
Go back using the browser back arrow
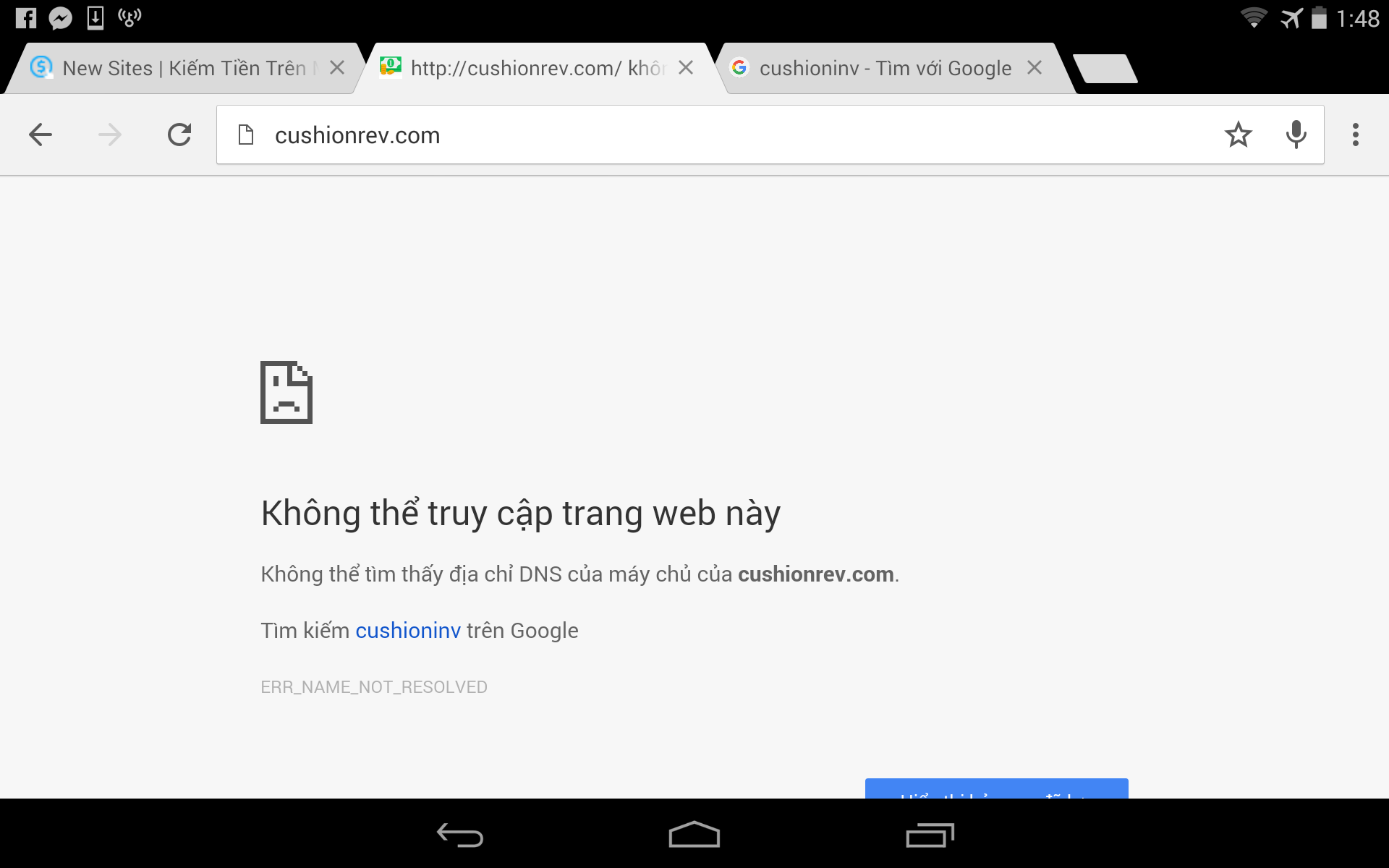click(x=41, y=135)
